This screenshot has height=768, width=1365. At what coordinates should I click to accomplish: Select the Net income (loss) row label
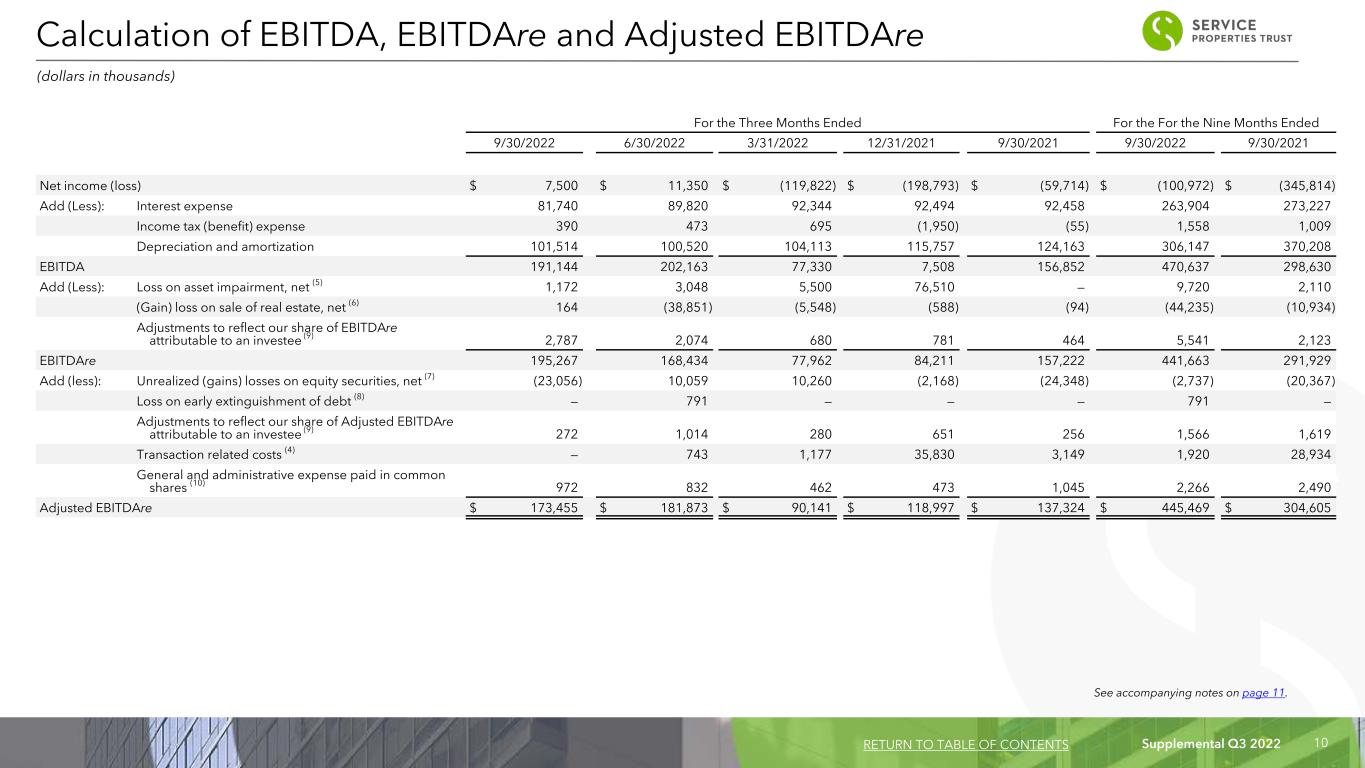pyautogui.click(x=90, y=185)
